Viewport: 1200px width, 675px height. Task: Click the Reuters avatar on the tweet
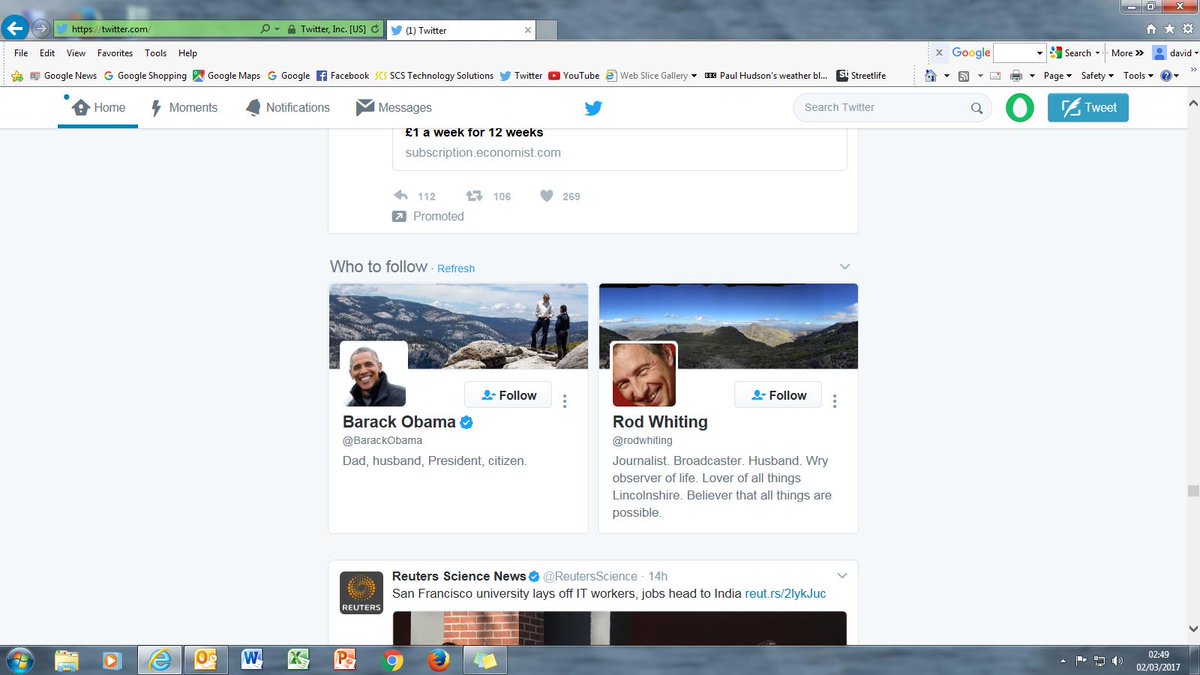361,593
